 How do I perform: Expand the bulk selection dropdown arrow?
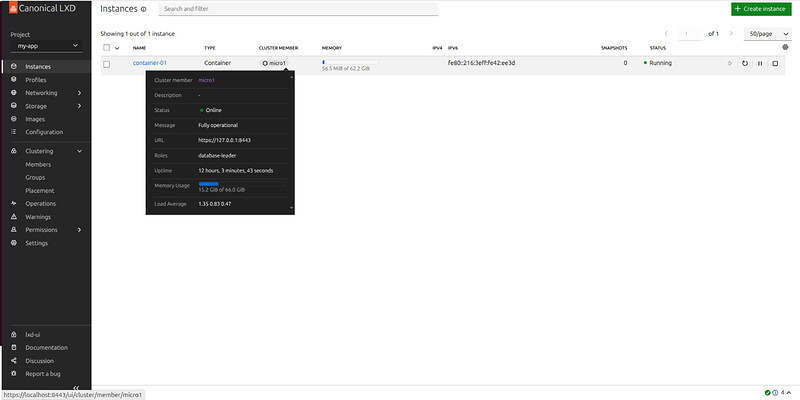tap(117, 47)
